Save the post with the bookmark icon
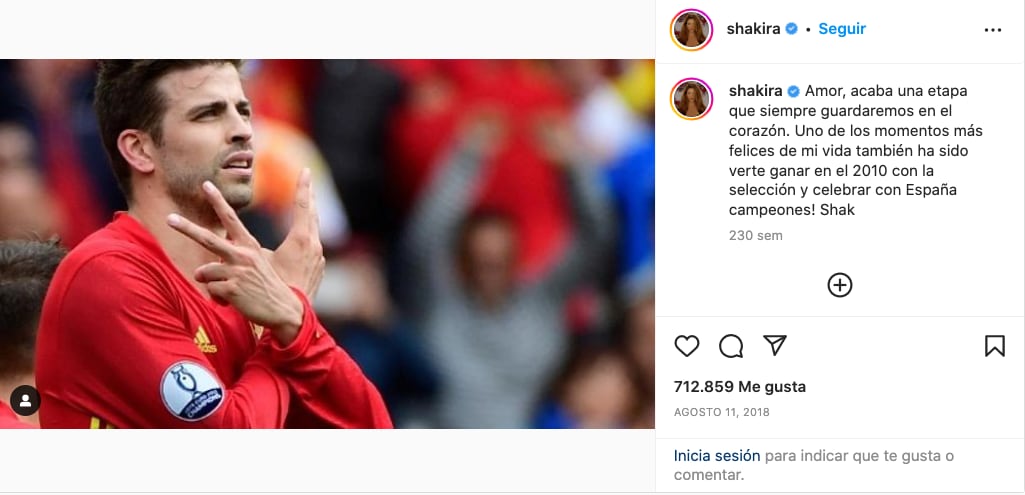Viewport: 1025px width, 495px height. (994, 346)
